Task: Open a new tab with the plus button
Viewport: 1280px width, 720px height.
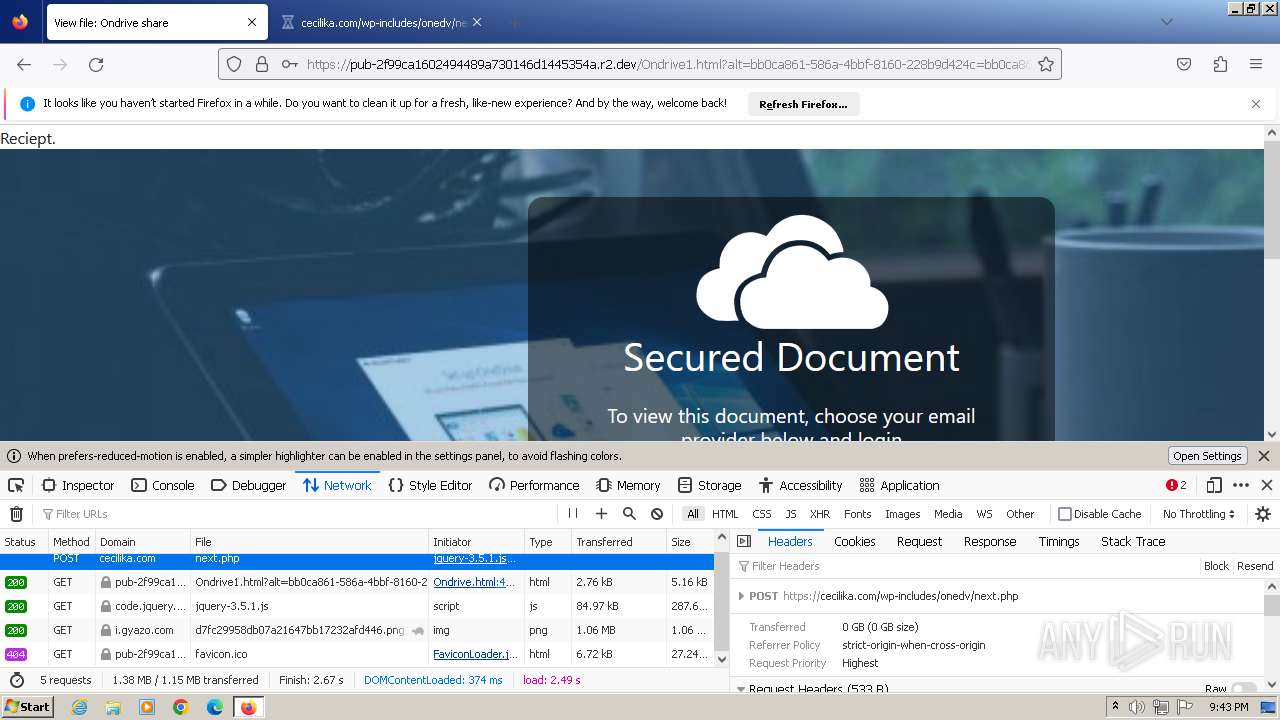Action: click(514, 22)
